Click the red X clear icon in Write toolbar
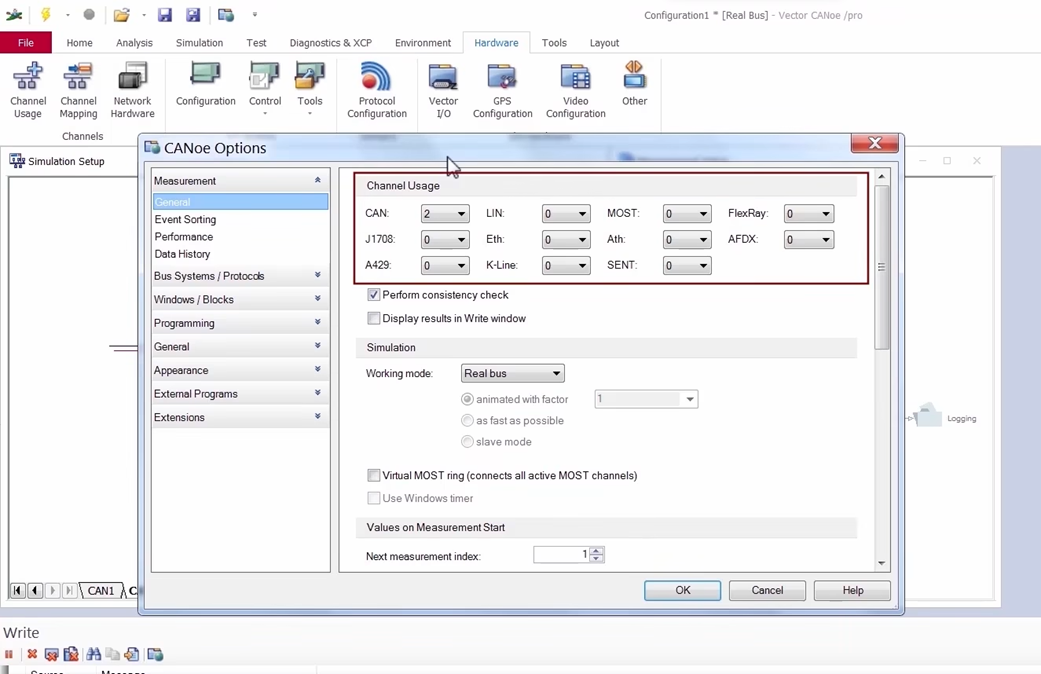Screen dimensions: 1041x674 coord(32,654)
